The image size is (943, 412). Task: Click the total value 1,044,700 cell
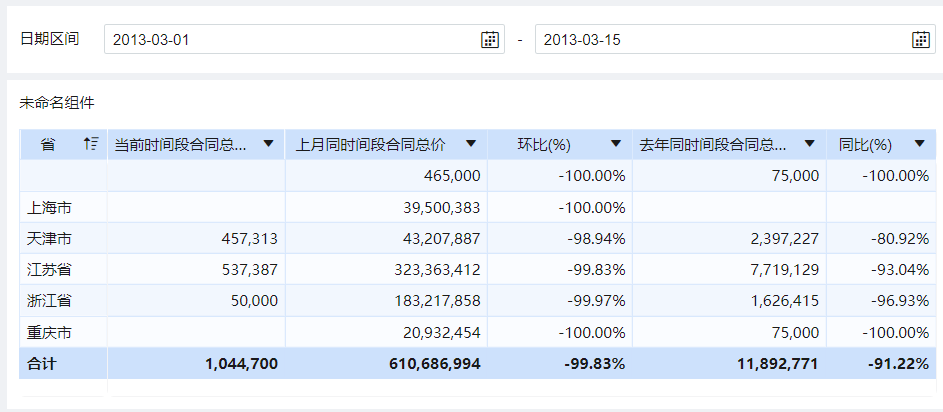tap(241, 364)
